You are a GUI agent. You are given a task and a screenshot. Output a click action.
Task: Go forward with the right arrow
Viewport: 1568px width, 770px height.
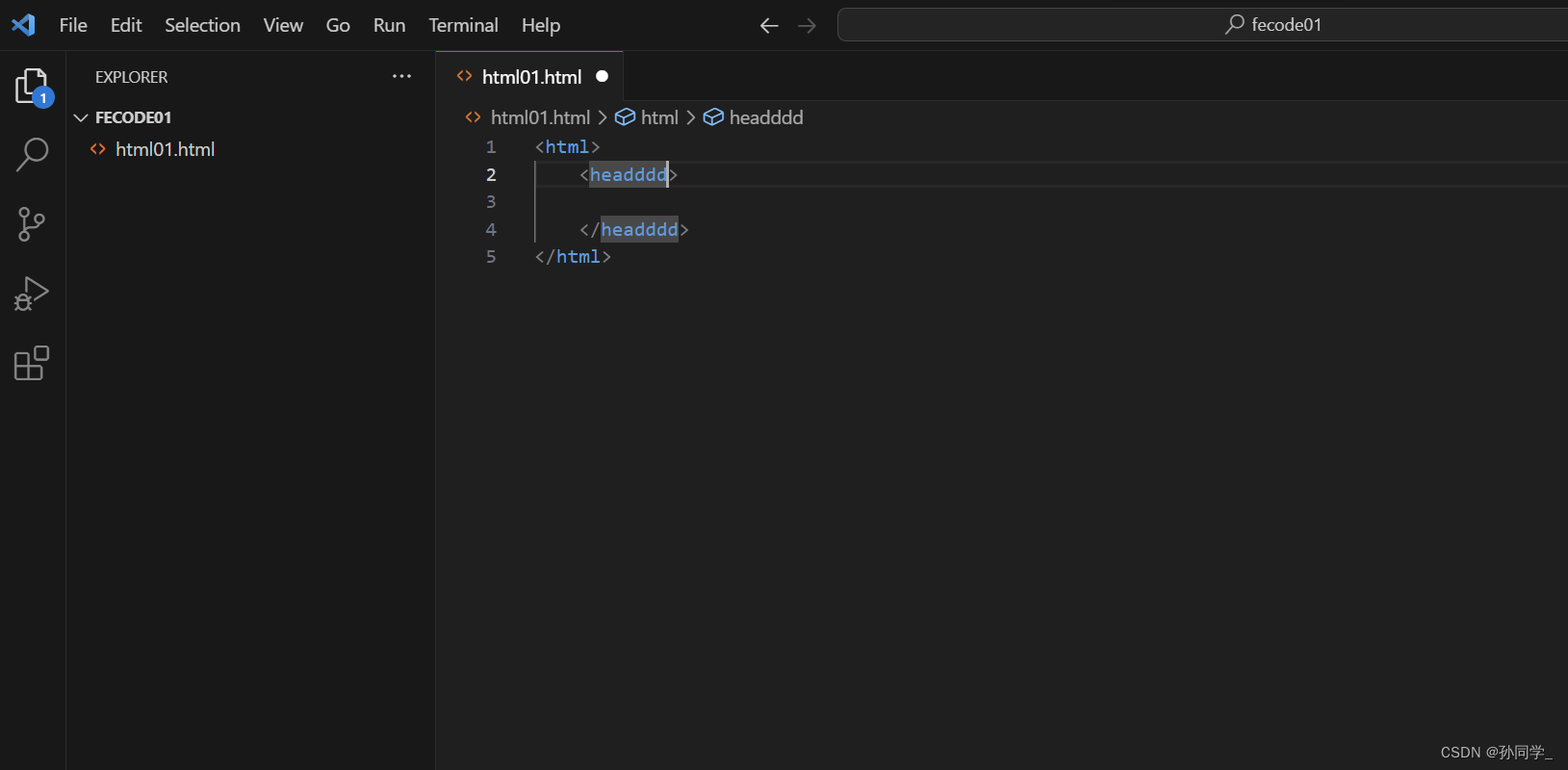808,26
